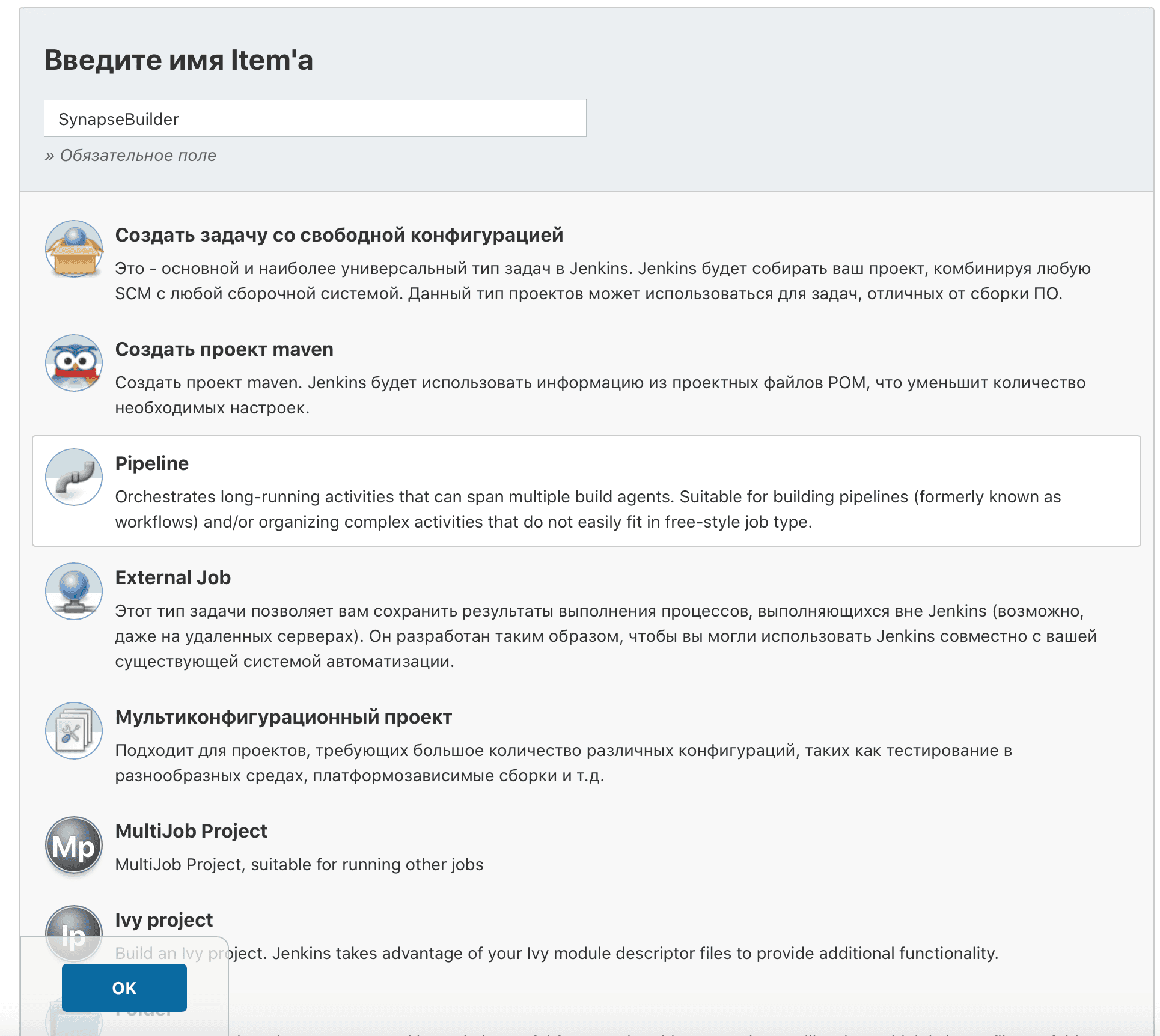Click the multiconfiguration project stack icon

click(x=73, y=730)
